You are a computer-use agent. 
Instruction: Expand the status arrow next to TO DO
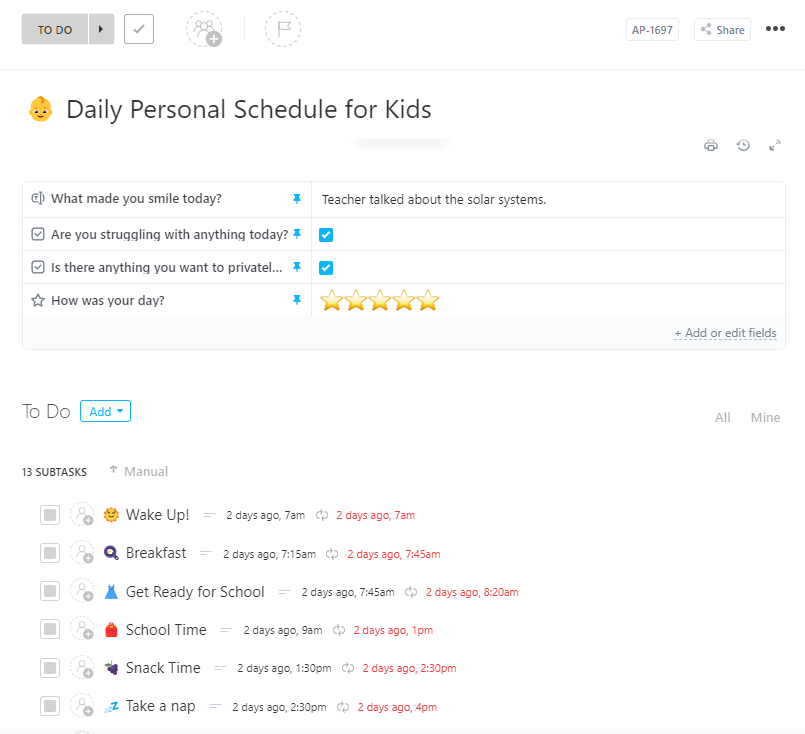(100, 29)
